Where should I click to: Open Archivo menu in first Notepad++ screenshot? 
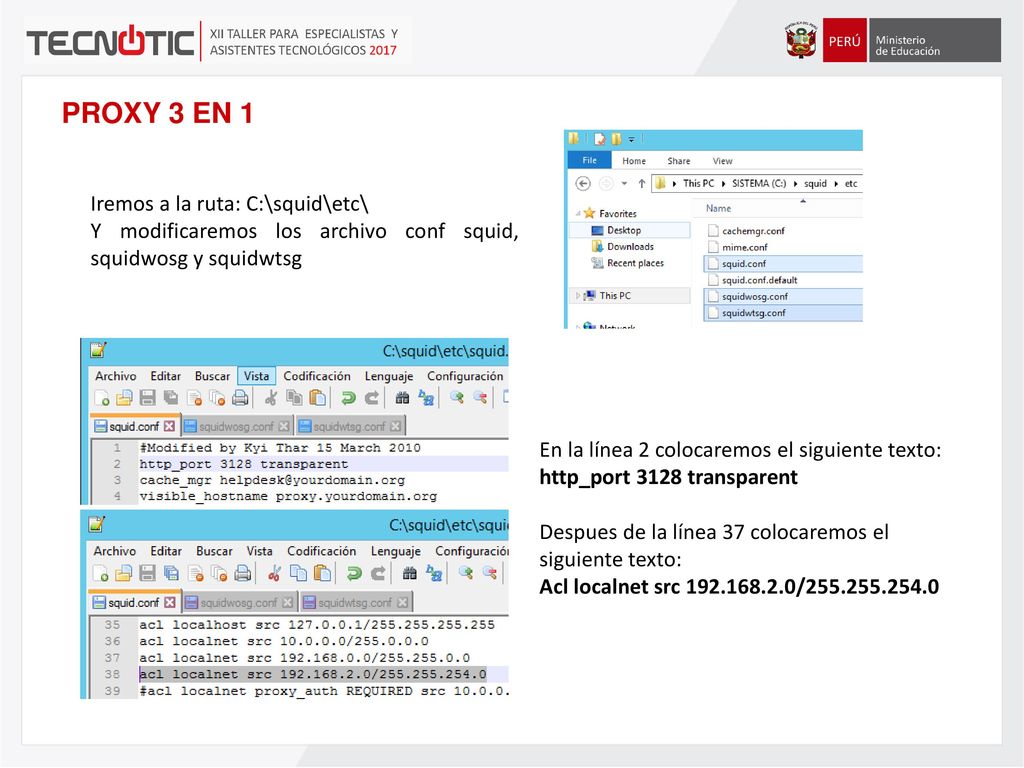coord(116,376)
